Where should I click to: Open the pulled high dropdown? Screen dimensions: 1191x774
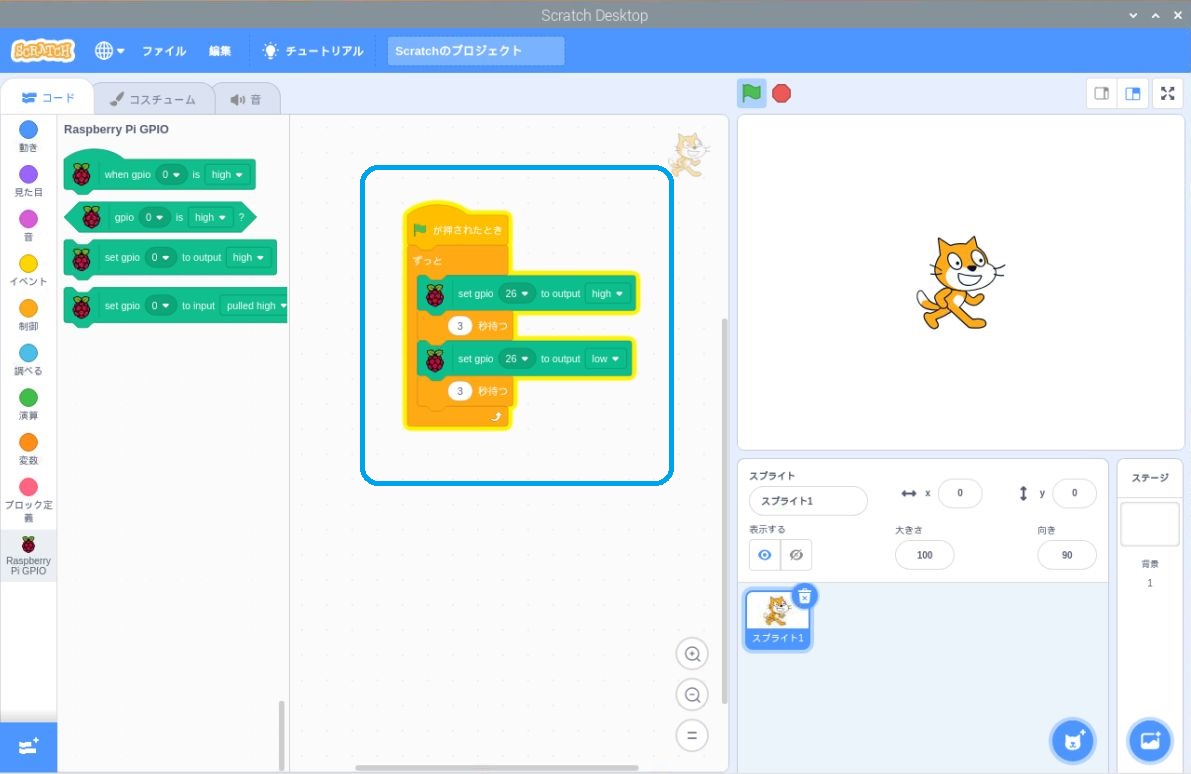253,306
